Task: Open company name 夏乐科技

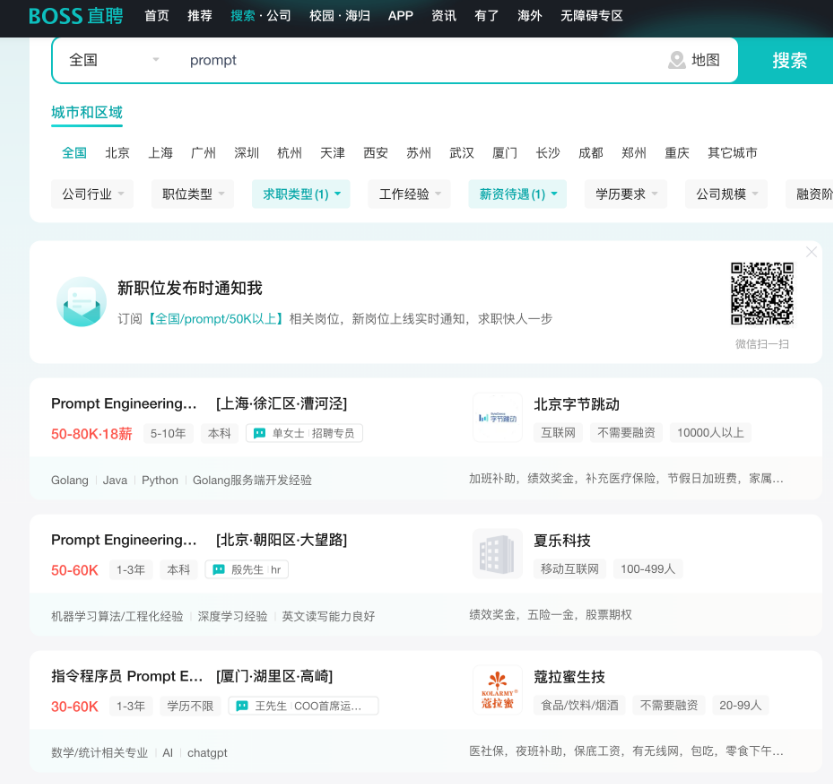Action: pyautogui.click(x=562, y=541)
